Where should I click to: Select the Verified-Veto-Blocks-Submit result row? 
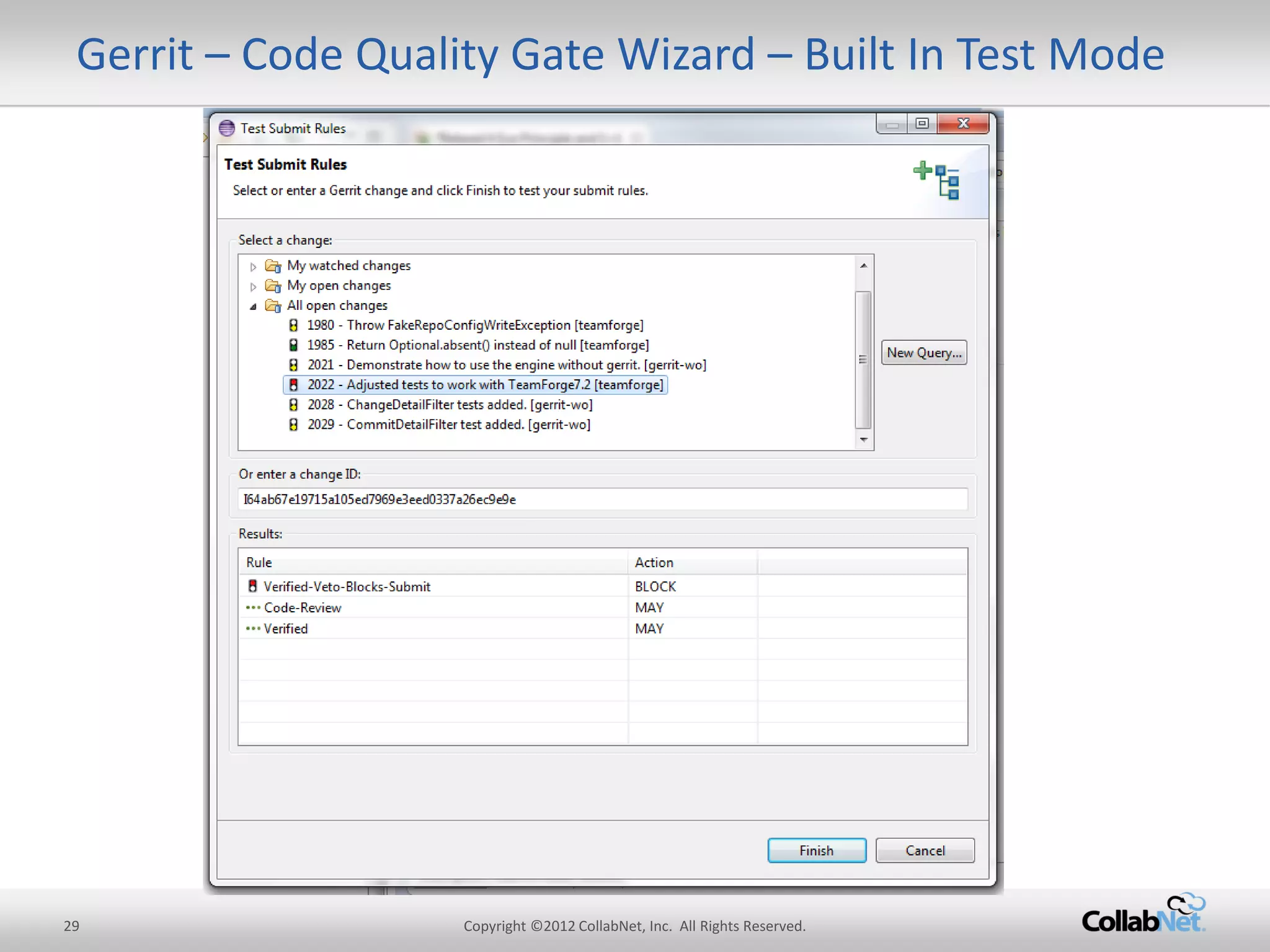pyautogui.click(x=603, y=586)
